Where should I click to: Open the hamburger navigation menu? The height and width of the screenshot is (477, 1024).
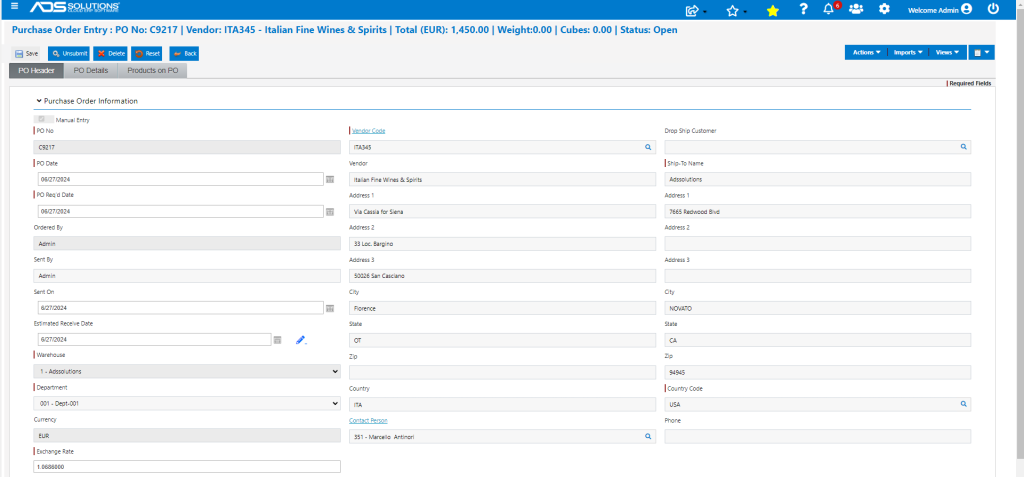(x=15, y=7)
